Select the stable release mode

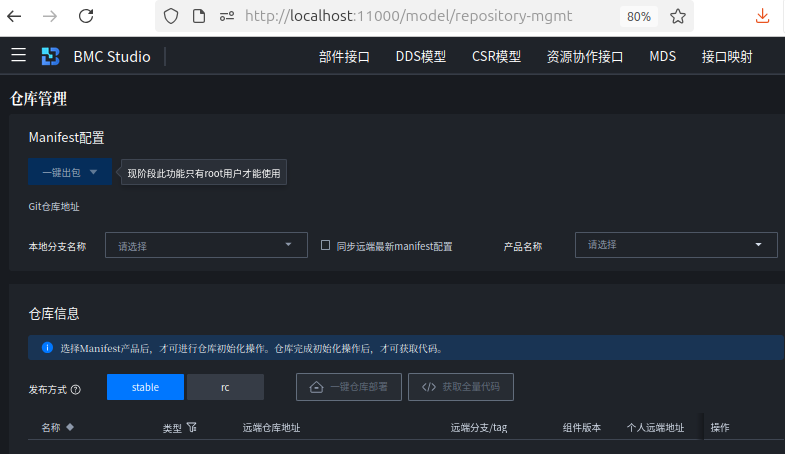(145, 387)
